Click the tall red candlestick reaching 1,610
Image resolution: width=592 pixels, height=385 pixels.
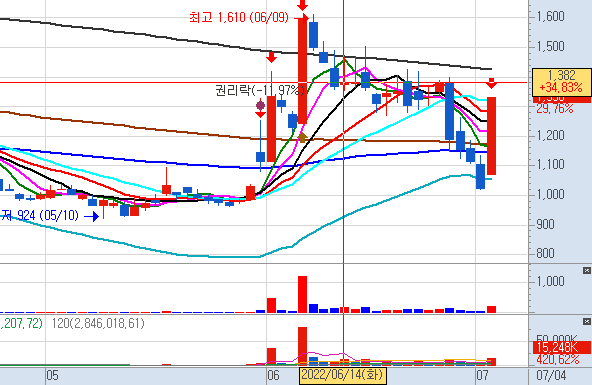302,70
